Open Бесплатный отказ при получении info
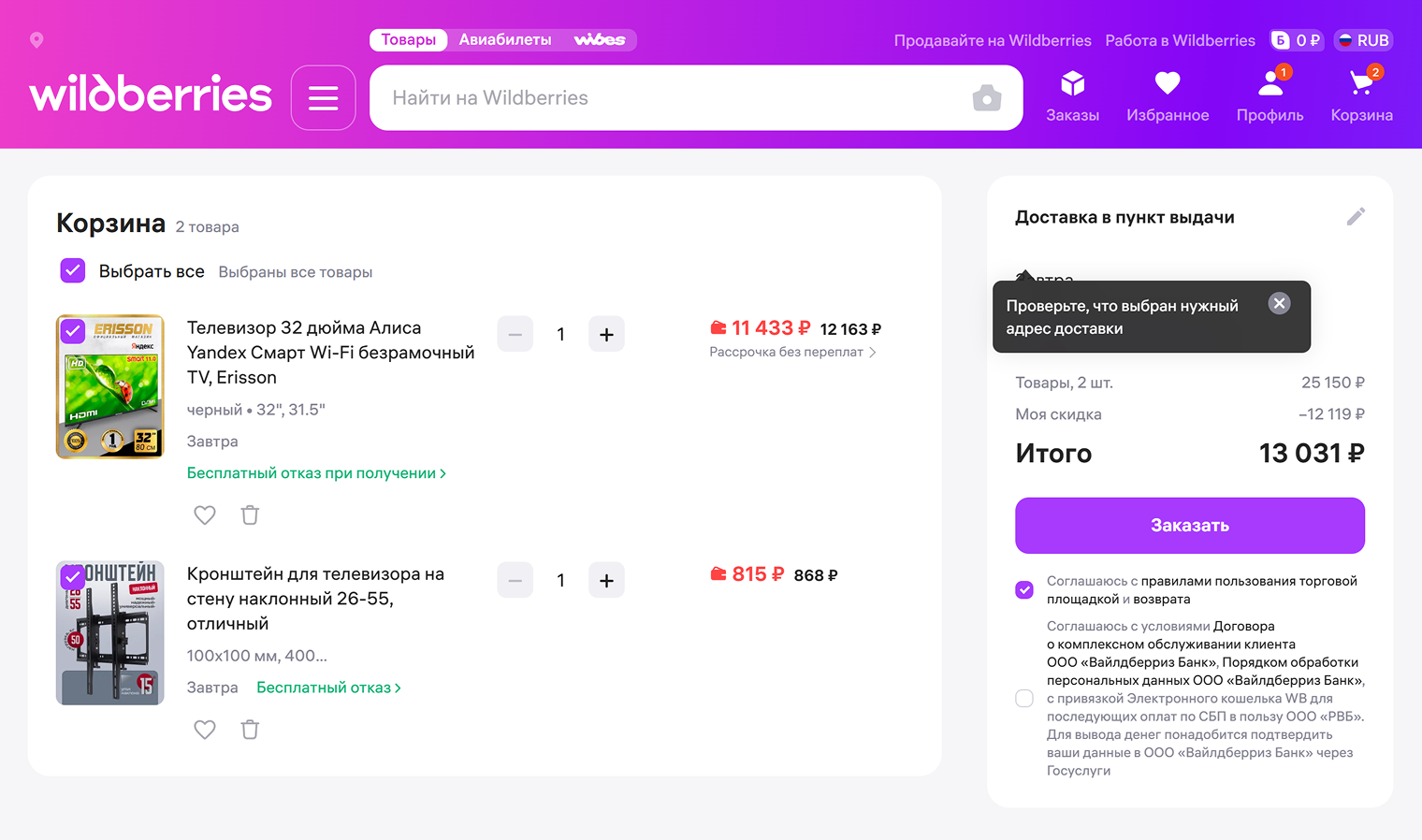Screen dimensions: 1422x840 tap(316, 473)
